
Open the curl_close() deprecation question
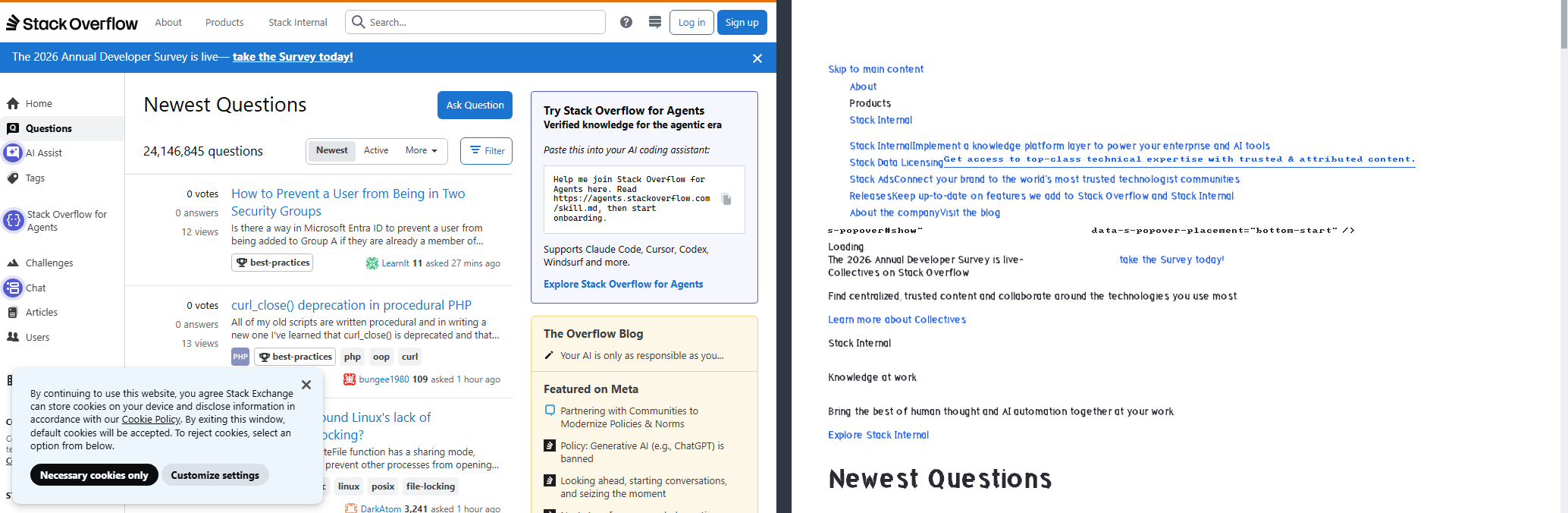pyautogui.click(x=351, y=305)
